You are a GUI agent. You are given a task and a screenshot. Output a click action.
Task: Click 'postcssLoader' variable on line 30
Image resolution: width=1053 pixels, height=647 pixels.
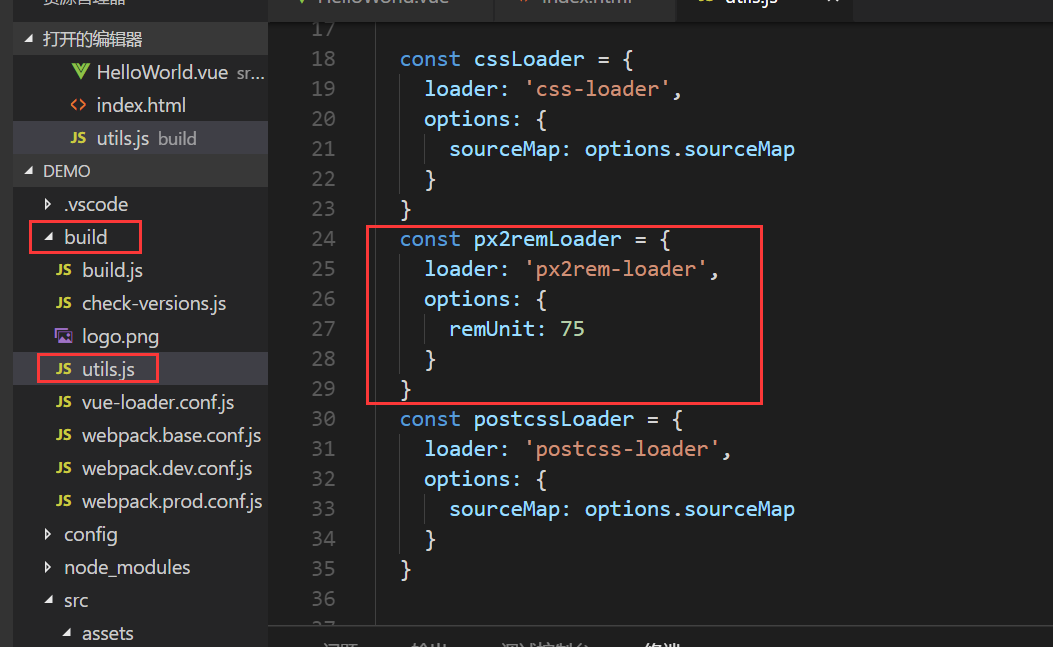[554, 419]
